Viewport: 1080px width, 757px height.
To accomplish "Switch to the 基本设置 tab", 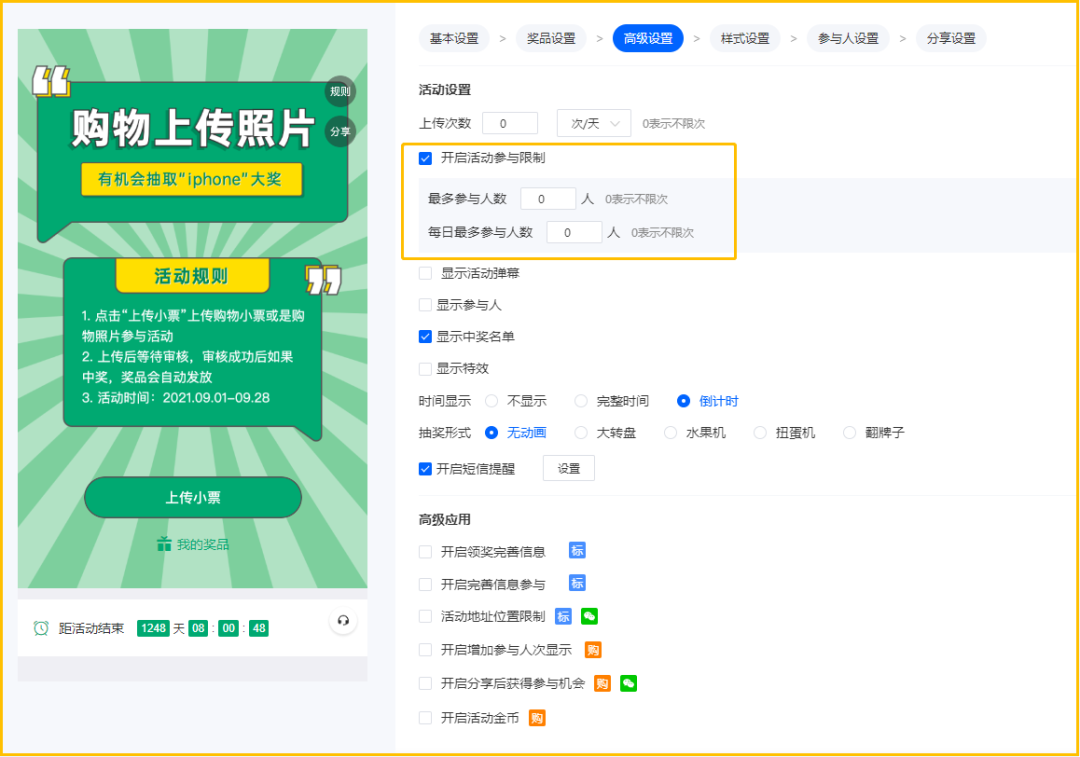I will pos(454,39).
